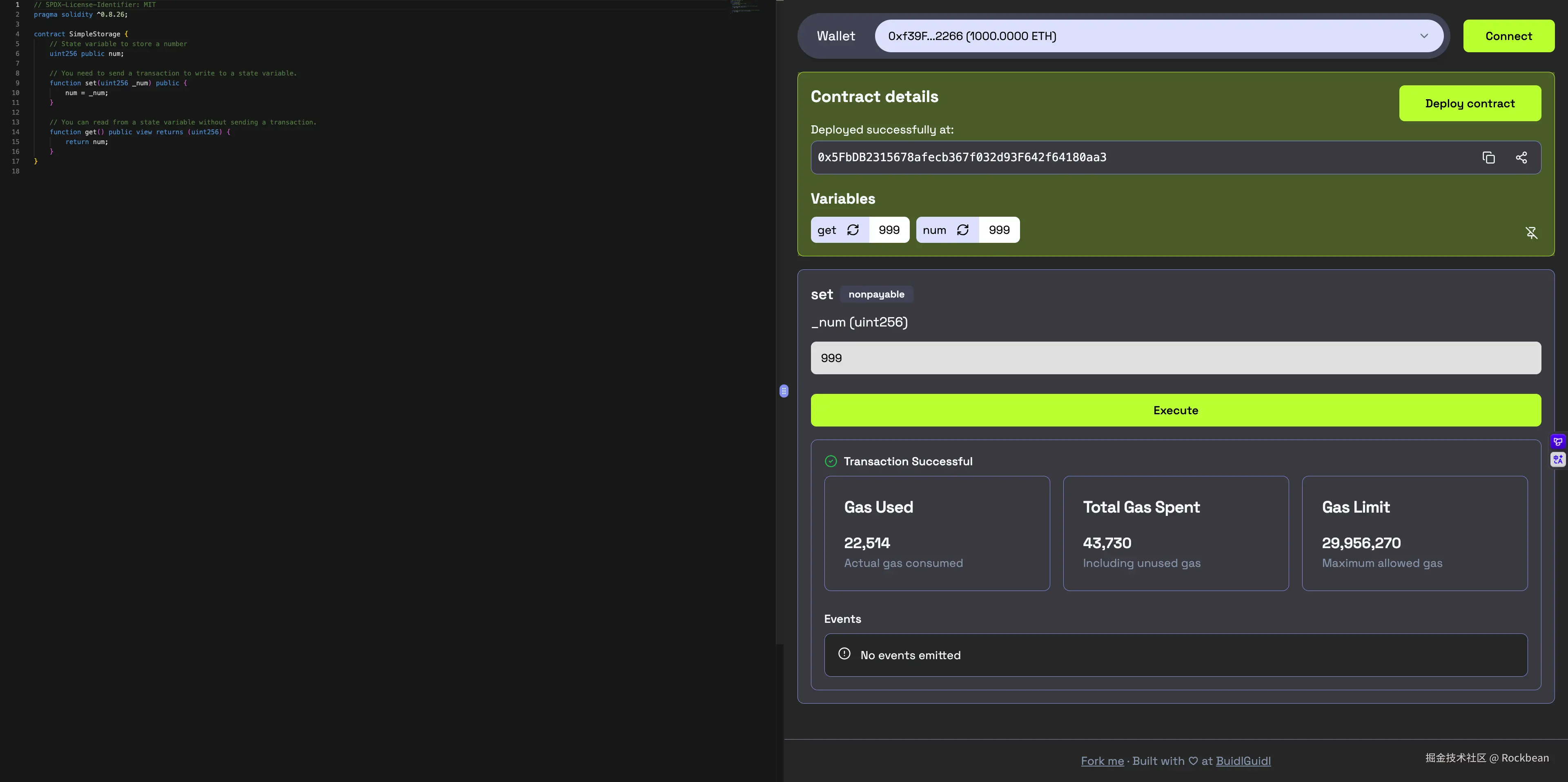Open the Fork me link

coord(1102,761)
